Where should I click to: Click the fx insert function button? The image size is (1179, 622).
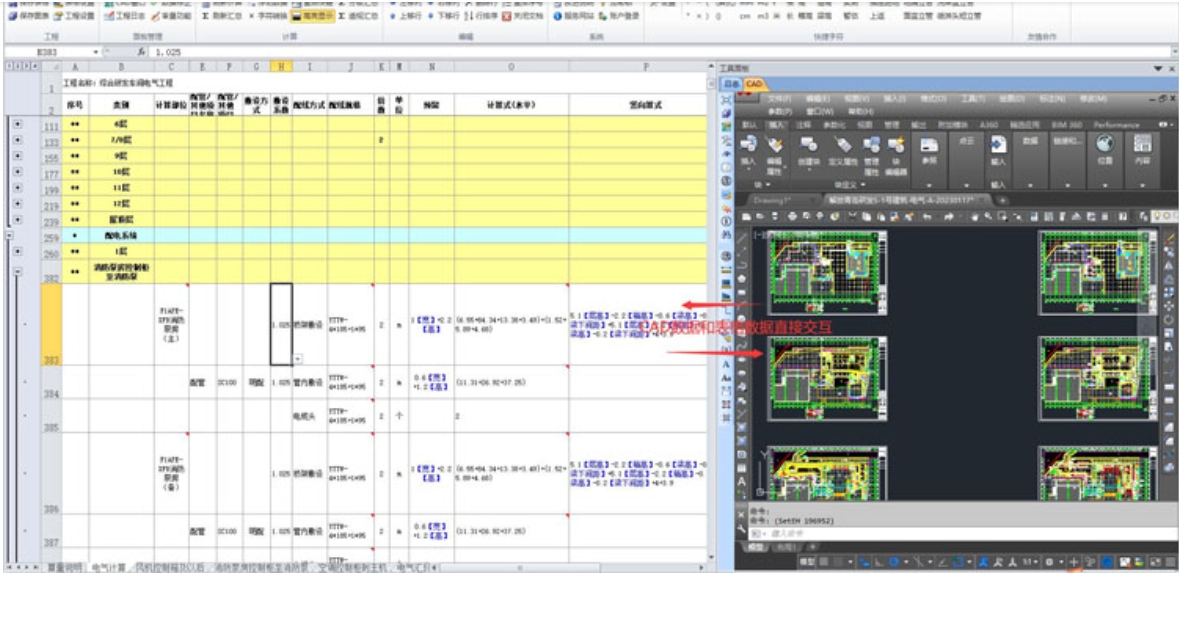pyautogui.click(x=141, y=50)
